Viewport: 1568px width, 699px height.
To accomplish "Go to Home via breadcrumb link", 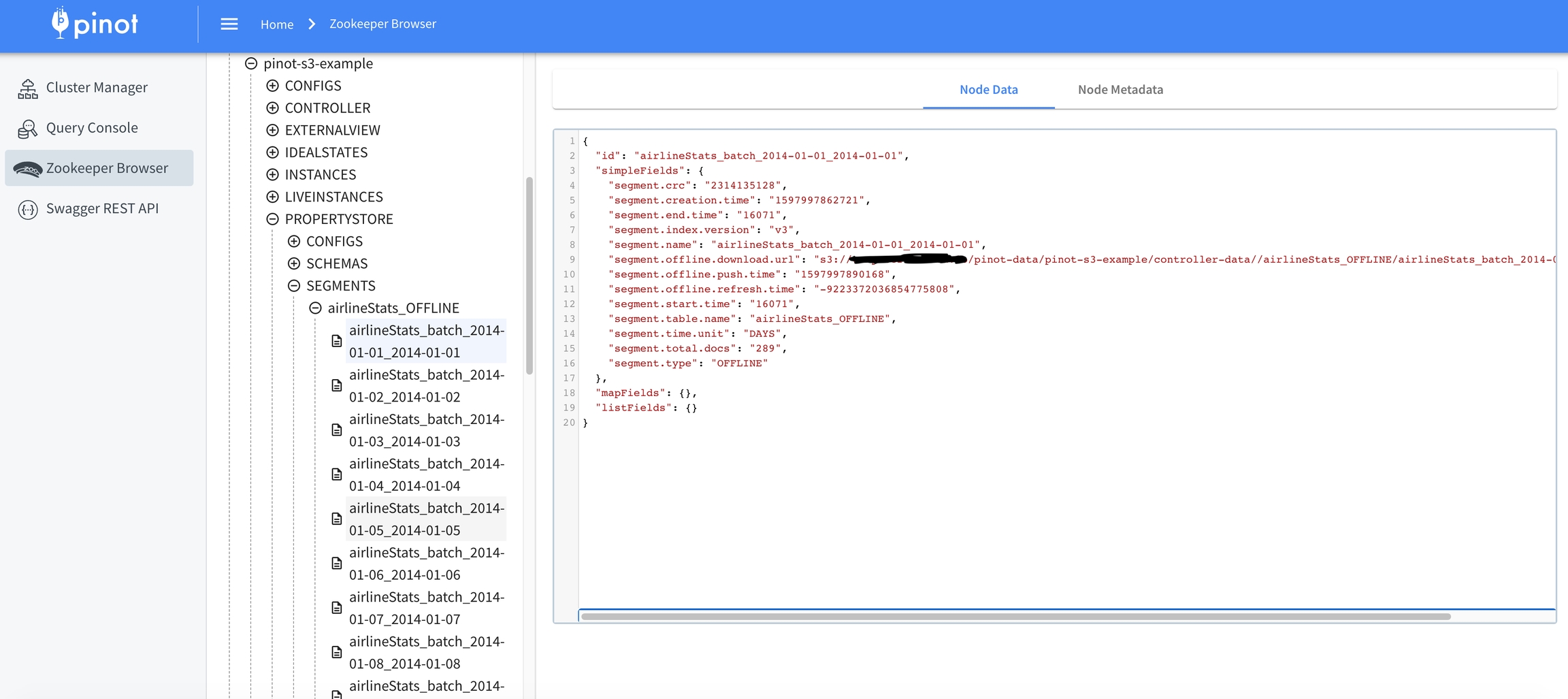I will [277, 24].
